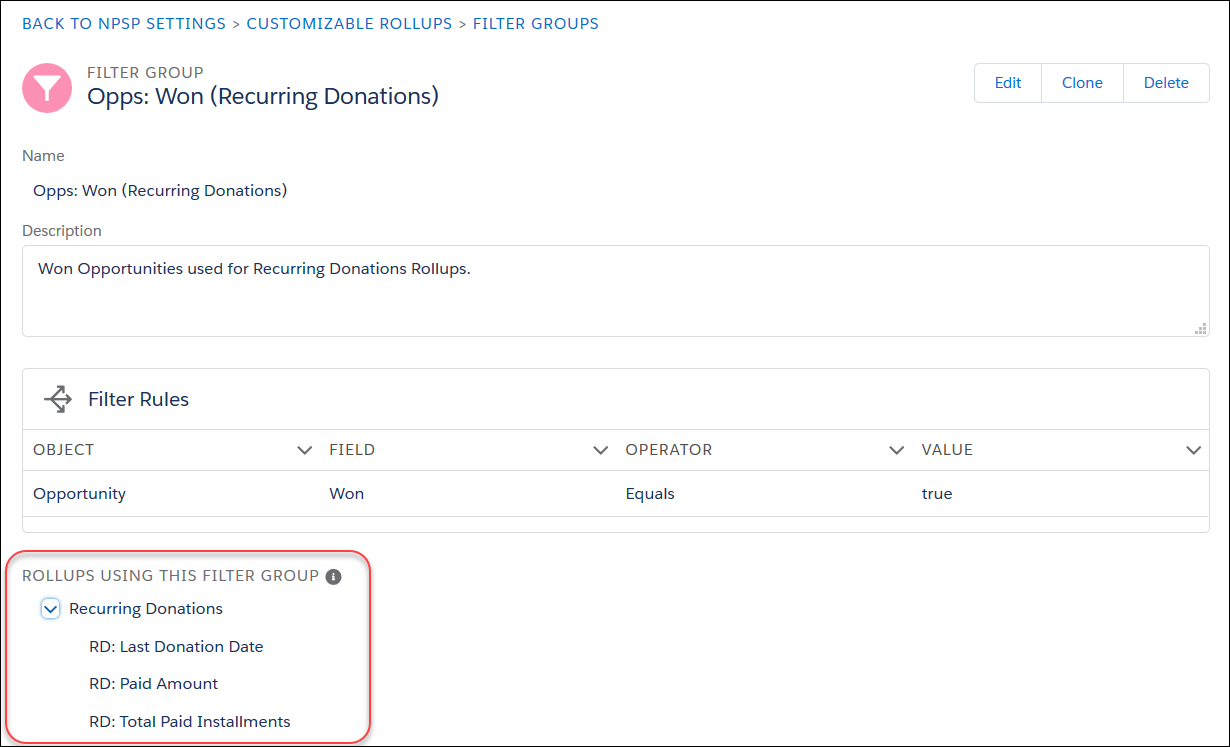Open the VALUE column dropdown
This screenshot has width=1230, height=747.
click(1193, 450)
